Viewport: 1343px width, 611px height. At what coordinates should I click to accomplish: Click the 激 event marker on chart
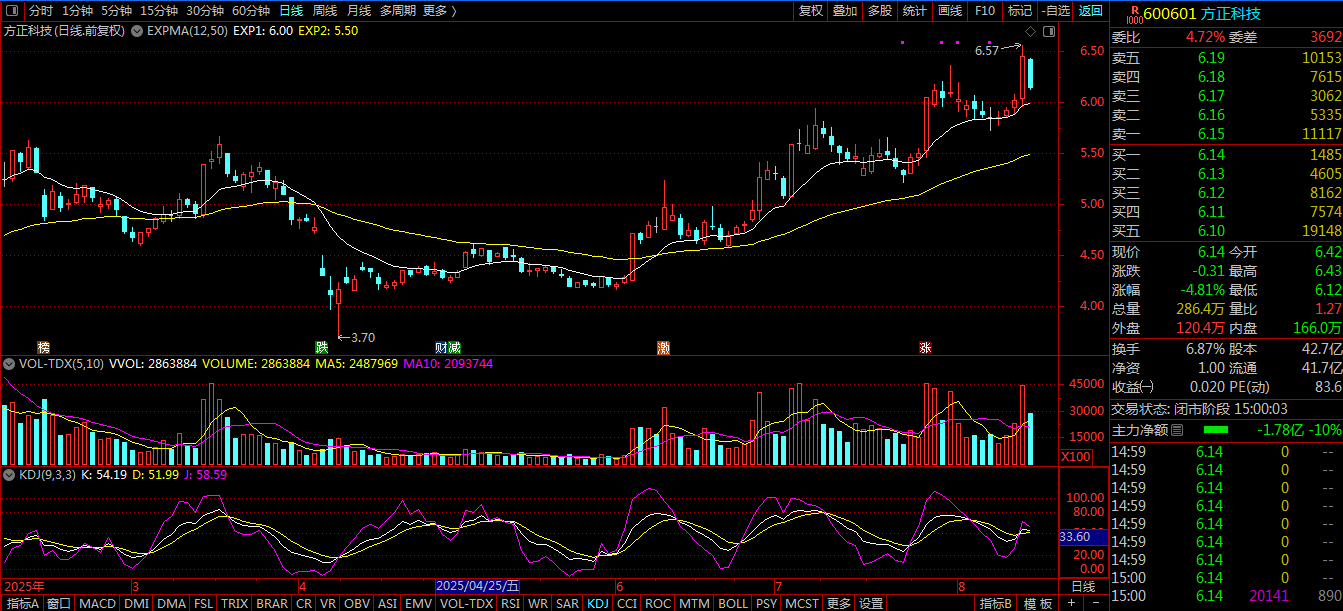click(663, 347)
